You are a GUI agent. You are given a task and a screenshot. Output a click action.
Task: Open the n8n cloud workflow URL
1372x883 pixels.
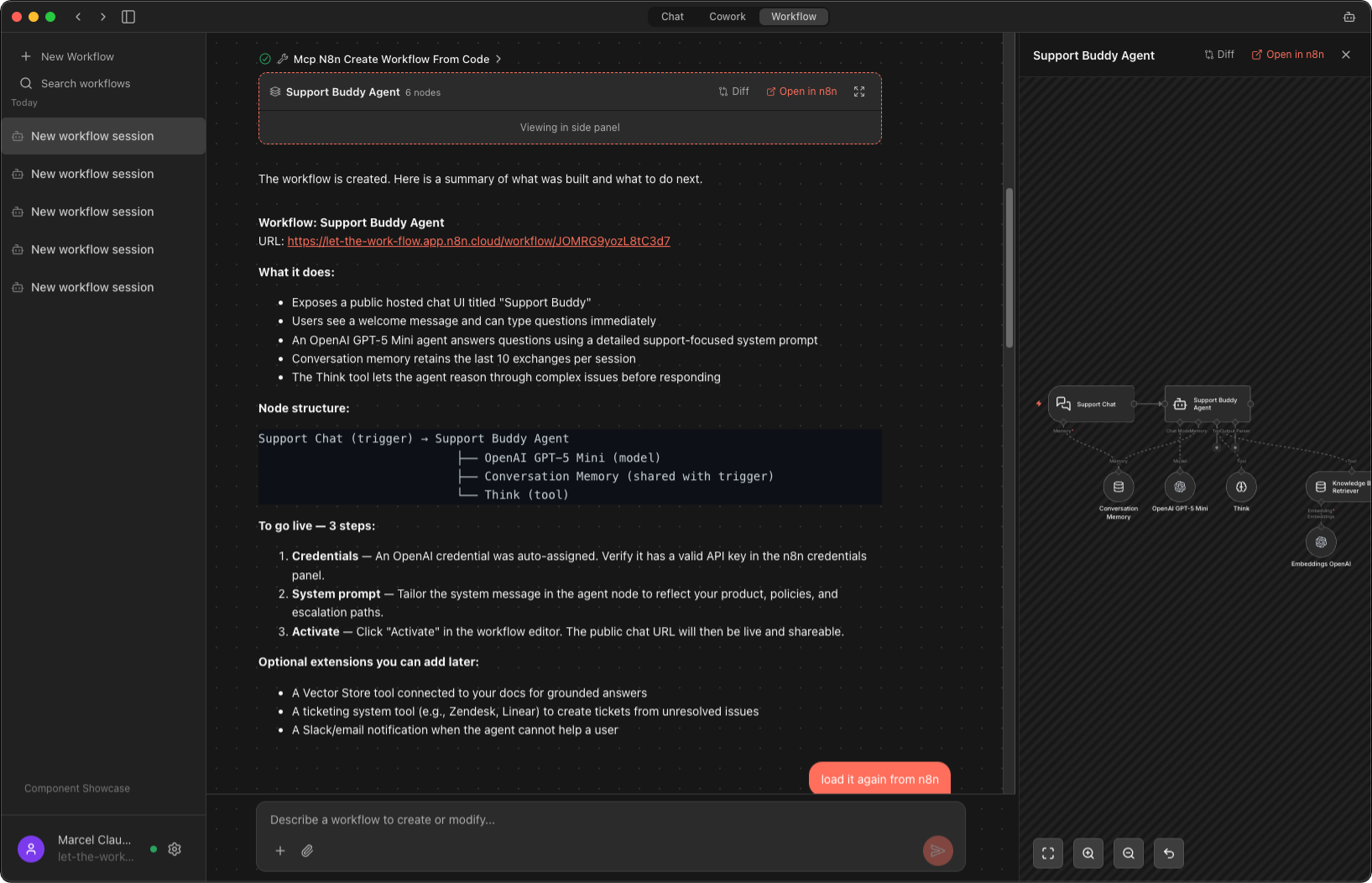pyautogui.click(x=478, y=241)
